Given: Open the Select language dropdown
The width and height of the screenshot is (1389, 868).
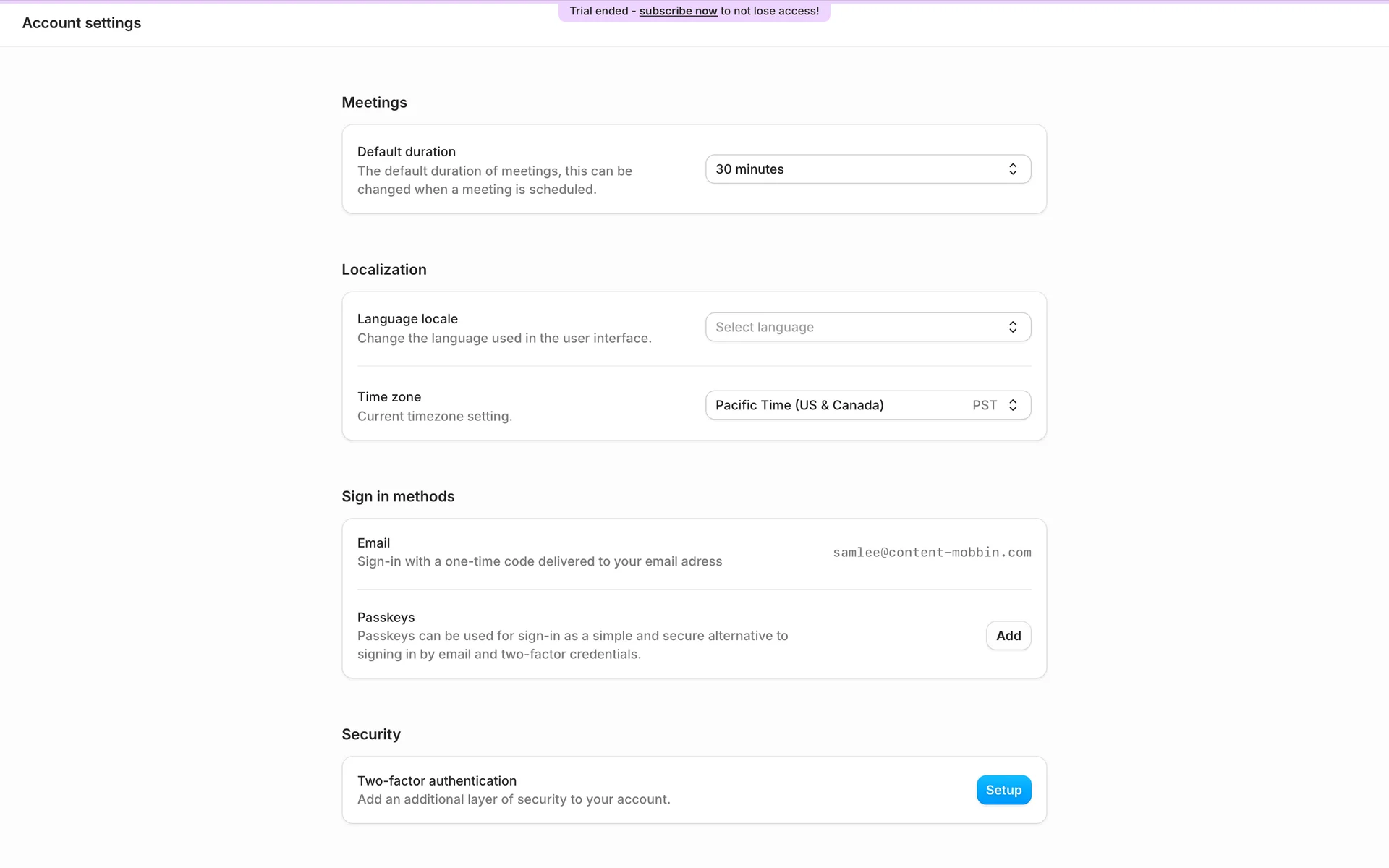Looking at the screenshot, I should pos(854,328).
